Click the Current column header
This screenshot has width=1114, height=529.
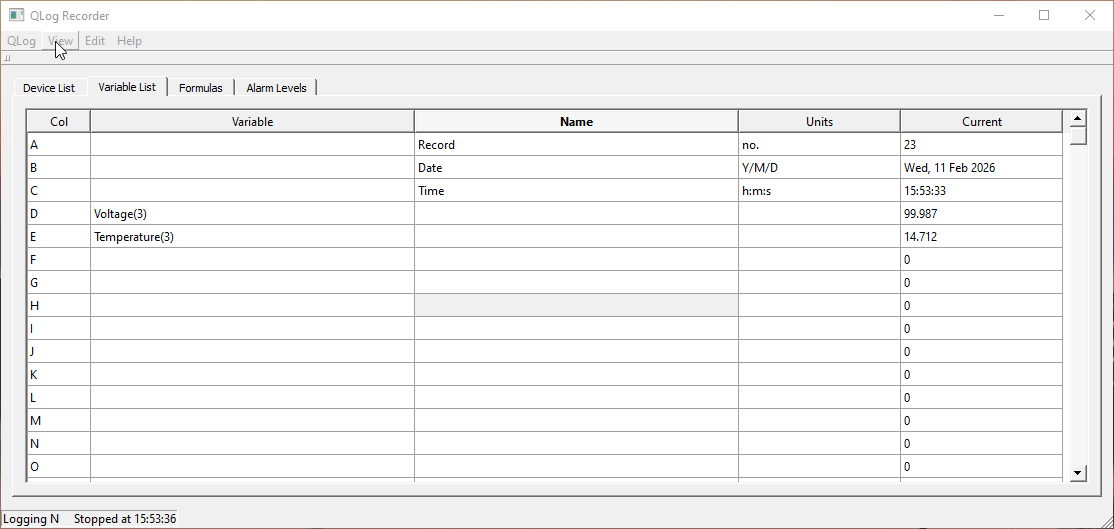pos(981,122)
